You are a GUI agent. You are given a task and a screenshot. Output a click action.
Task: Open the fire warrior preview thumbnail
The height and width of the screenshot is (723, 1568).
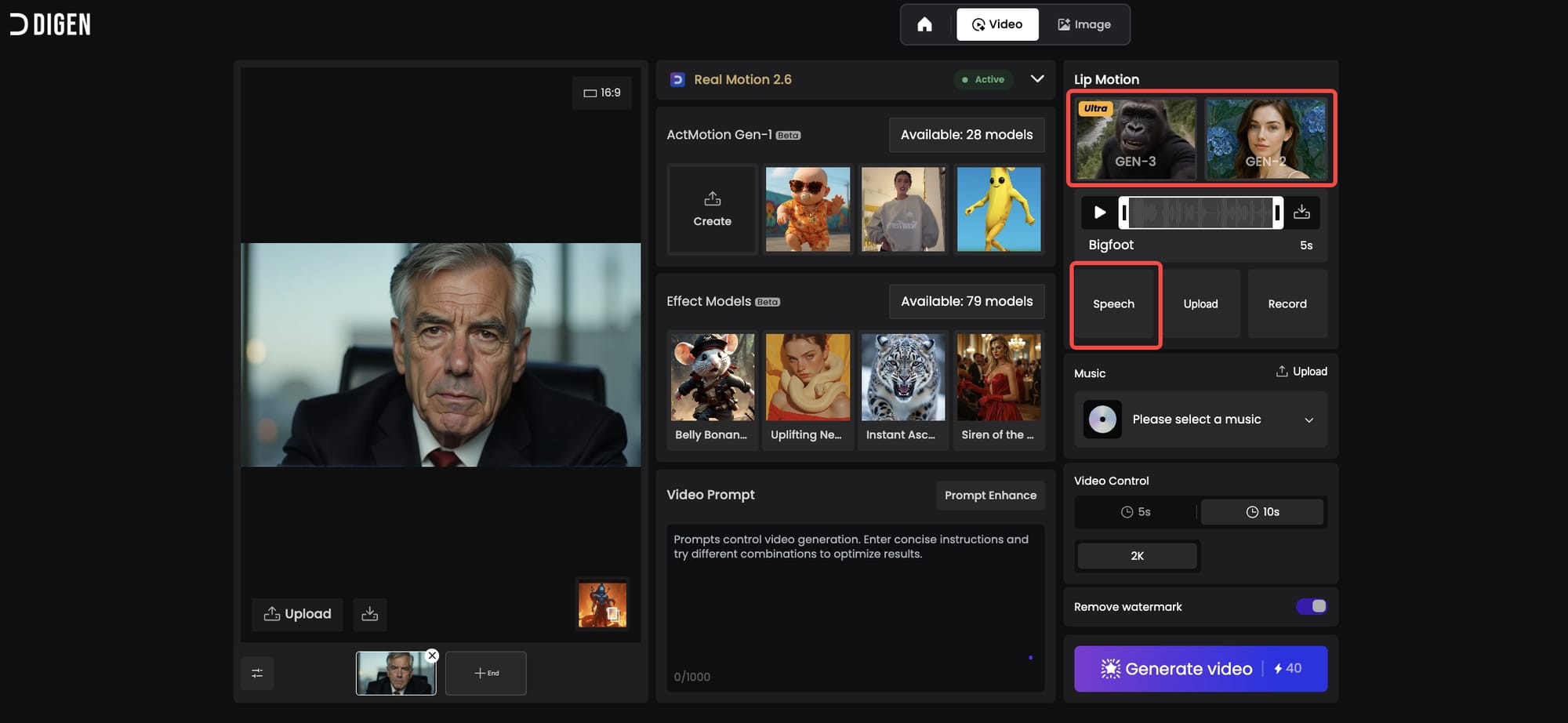(x=602, y=604)
